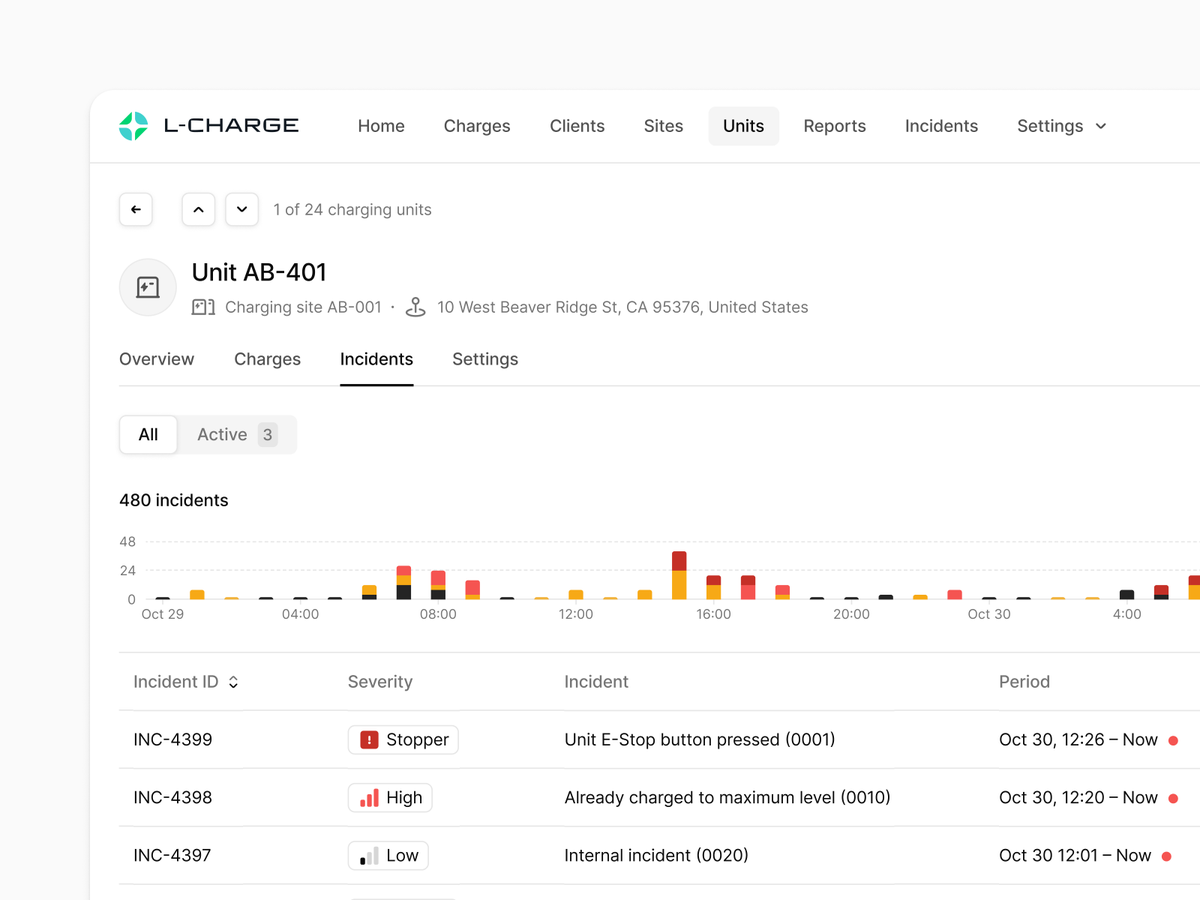Image resolution: width=1200 pixels, height=900 pixels.
Task: Click the Severity column header
Action: (x=380, y=682)
